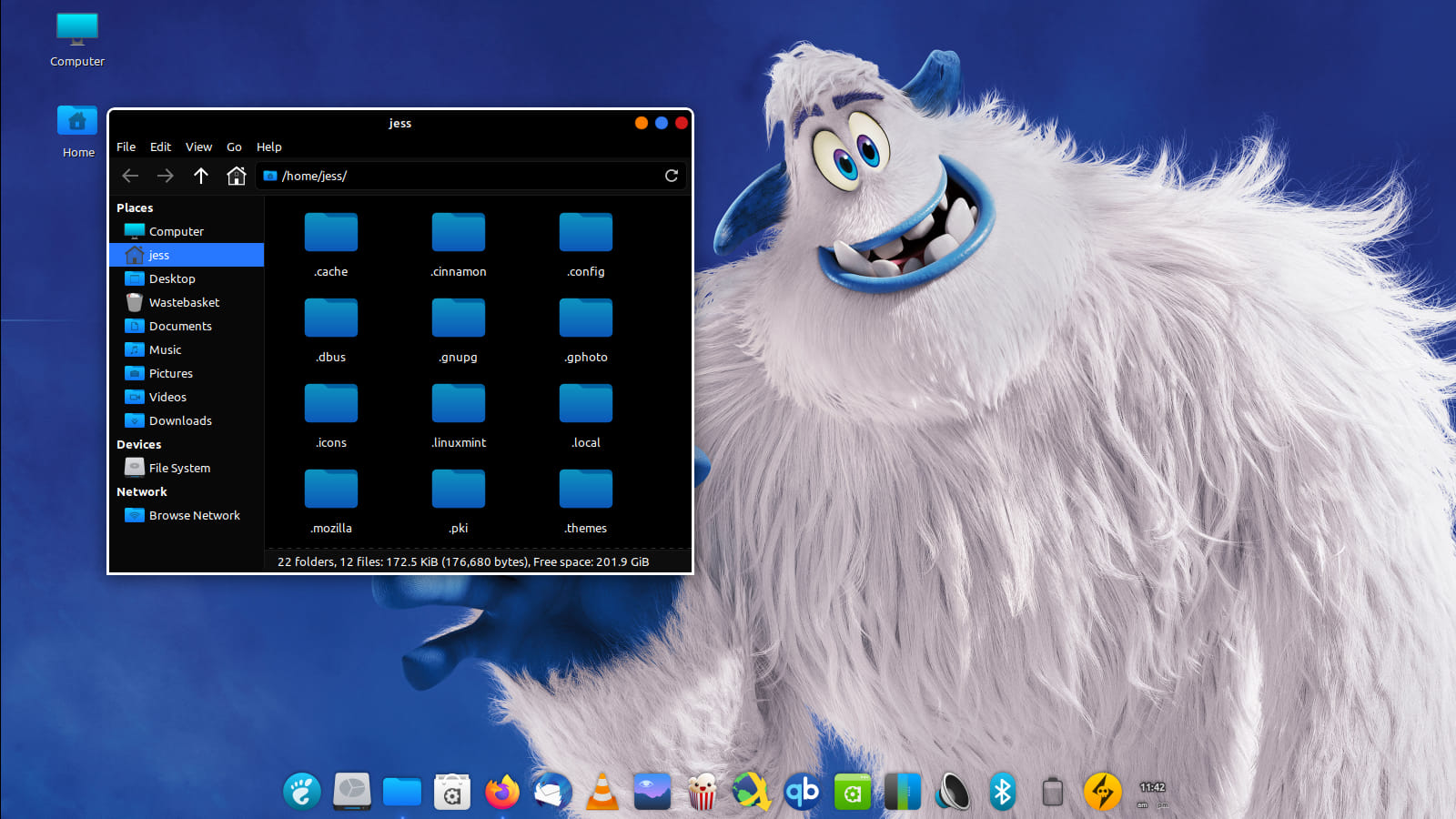Open the Computer desktop icon
This screenshot has width=1456, height=819.
[x=77, y=41]
